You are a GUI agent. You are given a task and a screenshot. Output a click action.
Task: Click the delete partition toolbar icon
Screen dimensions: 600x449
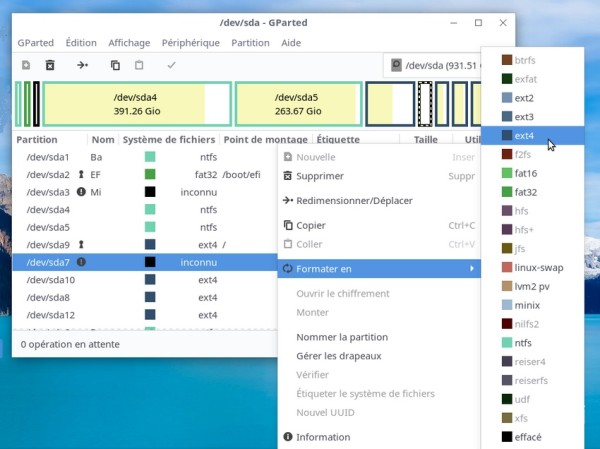(50, 65)
